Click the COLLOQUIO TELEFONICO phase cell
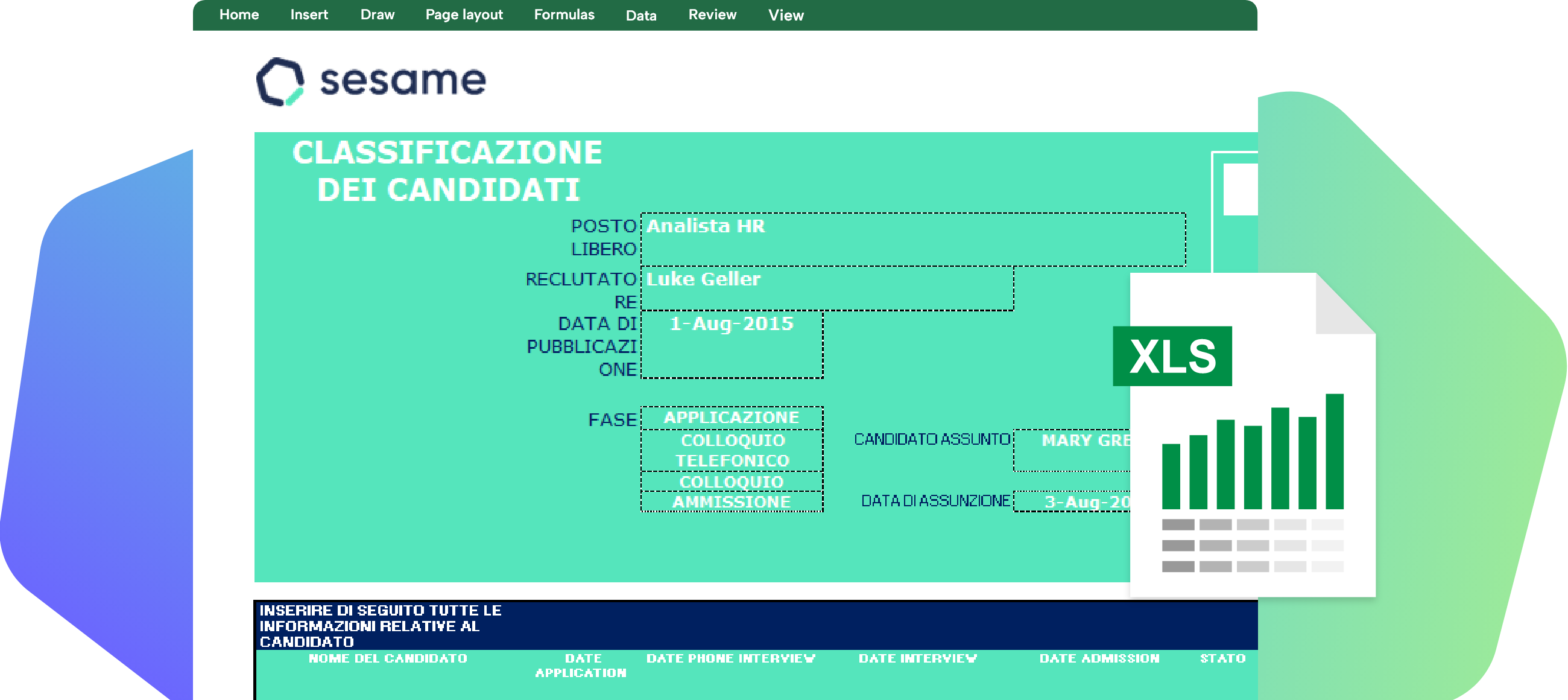Screen dimensions: 1568x700 [x=732, y=450]
